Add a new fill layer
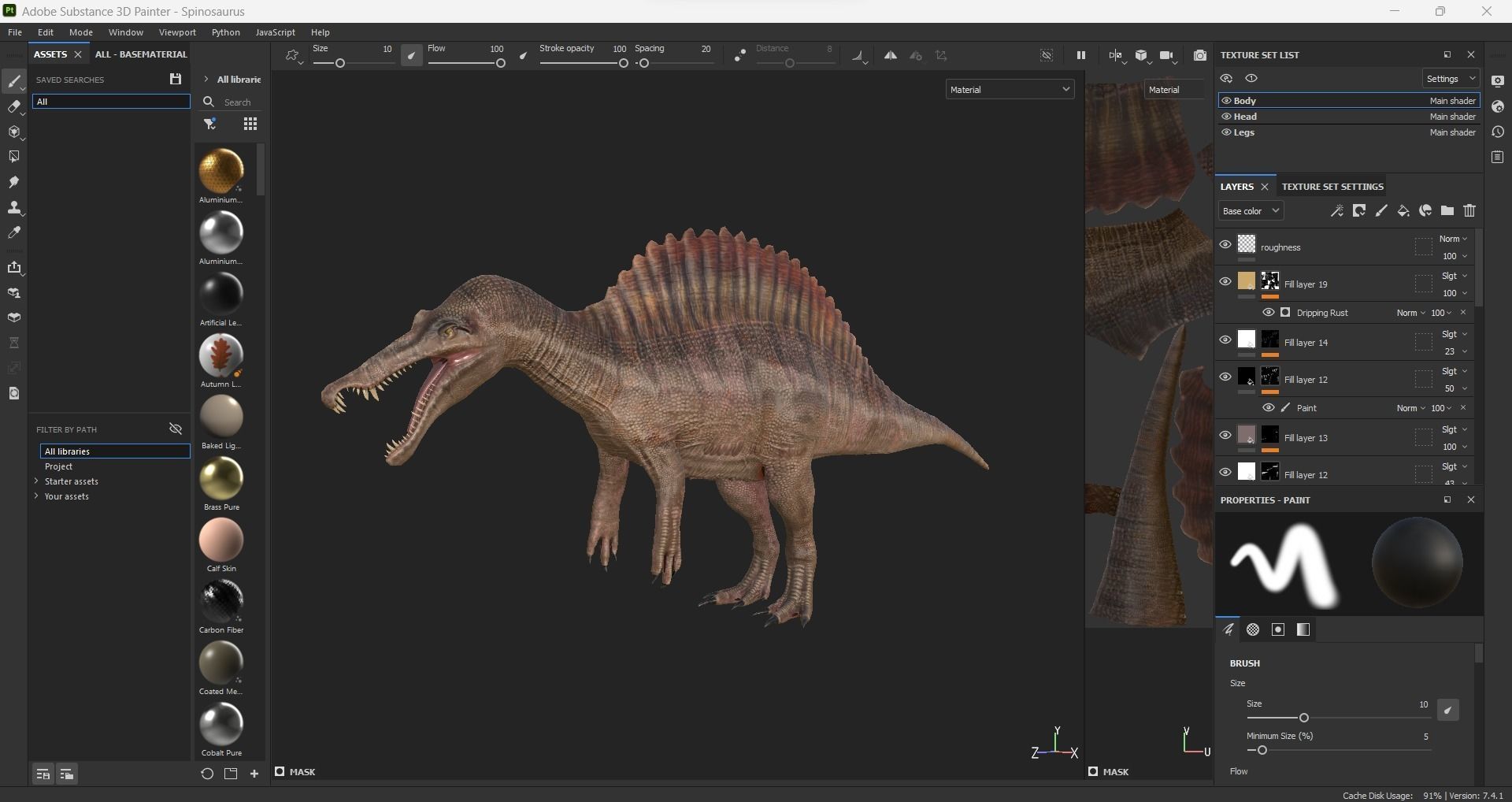The image size is (1512, 802). point(1403,211)
